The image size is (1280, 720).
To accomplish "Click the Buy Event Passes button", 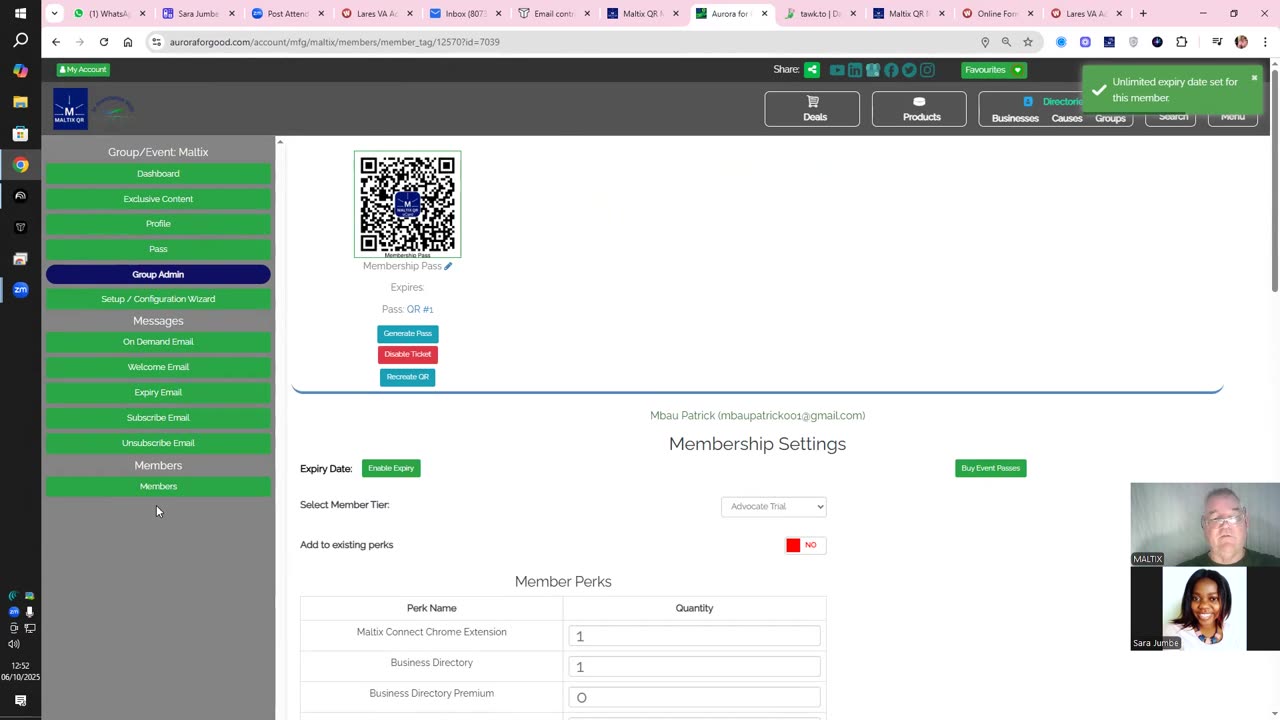I will point(991,468).
